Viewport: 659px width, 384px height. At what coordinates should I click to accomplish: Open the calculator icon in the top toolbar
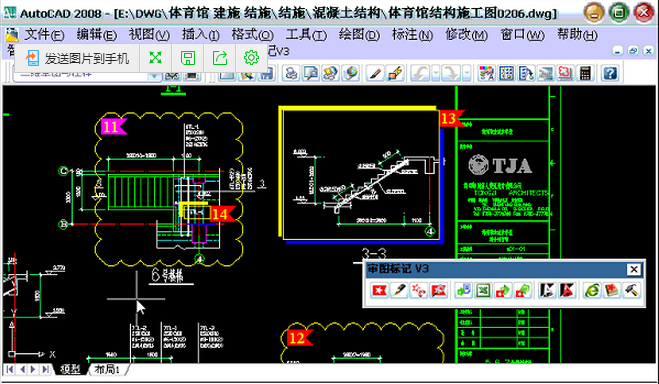coord(585,74)
